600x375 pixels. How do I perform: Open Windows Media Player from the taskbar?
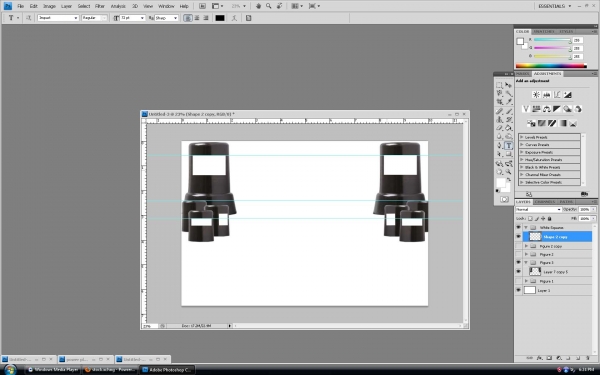(53, 370)
